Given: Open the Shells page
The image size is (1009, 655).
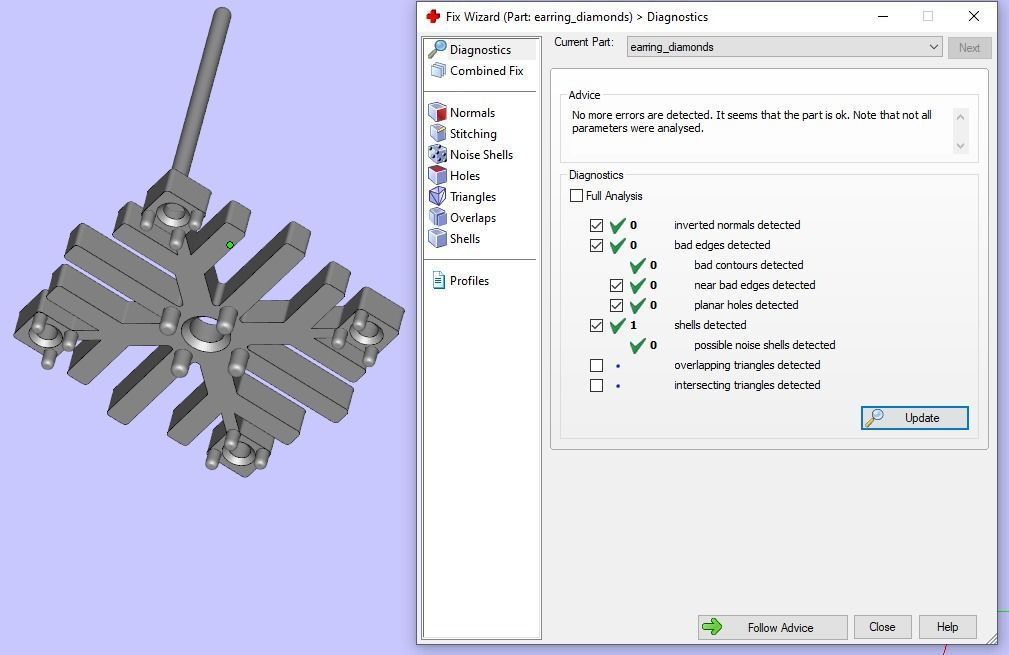Looking at the screenshot, I should [465, 238].
